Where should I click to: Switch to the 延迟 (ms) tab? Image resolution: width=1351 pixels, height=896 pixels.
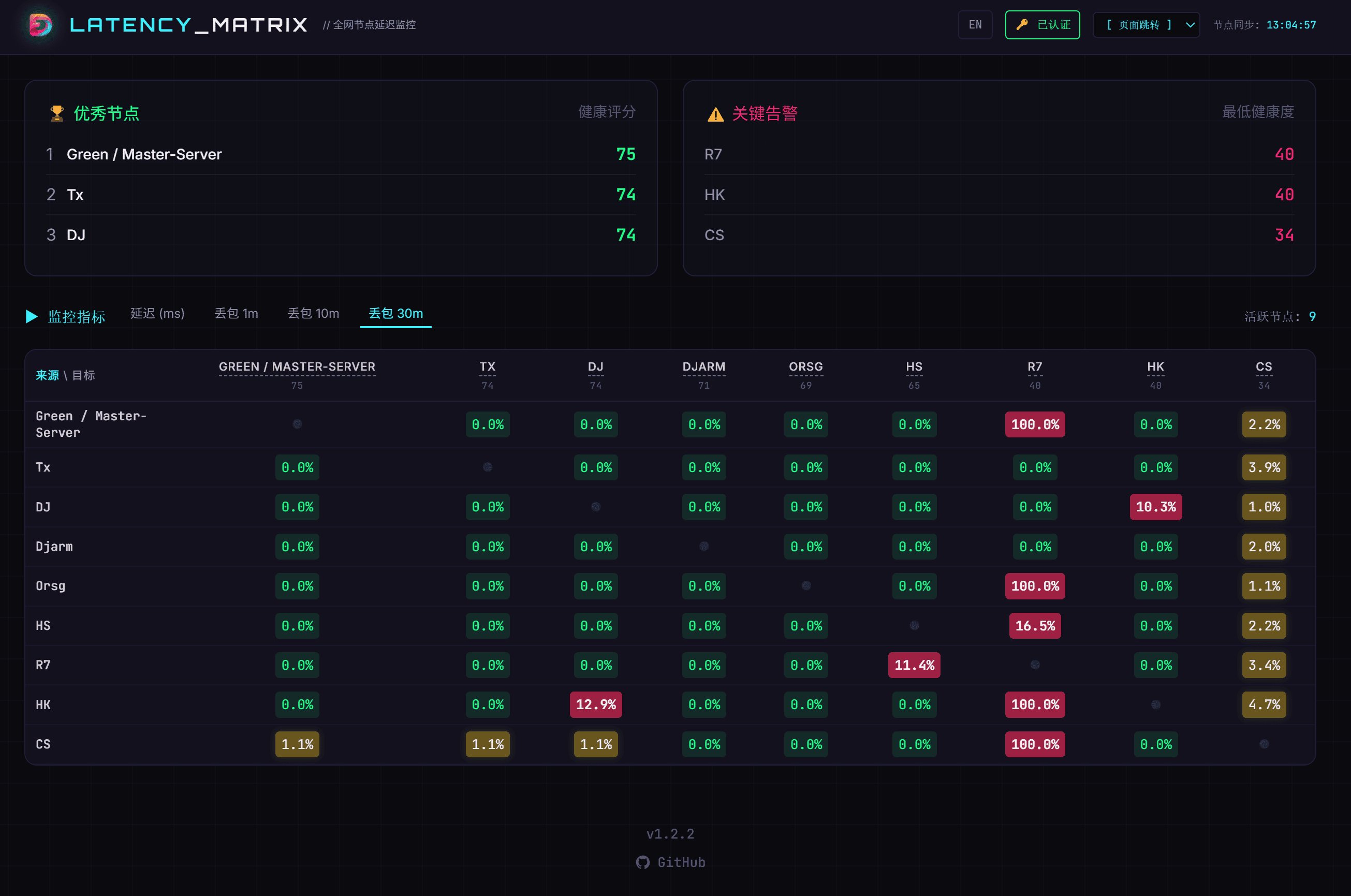(157, 313)
